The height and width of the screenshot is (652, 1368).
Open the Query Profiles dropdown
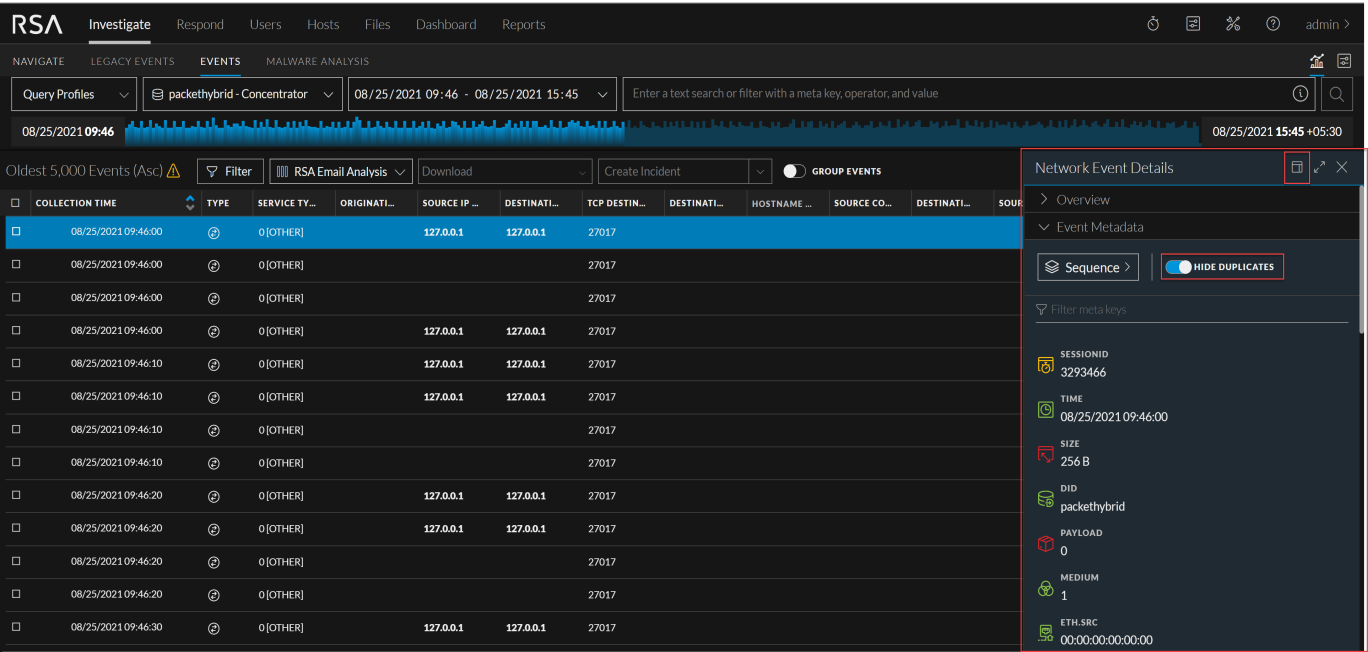(74, 94)
